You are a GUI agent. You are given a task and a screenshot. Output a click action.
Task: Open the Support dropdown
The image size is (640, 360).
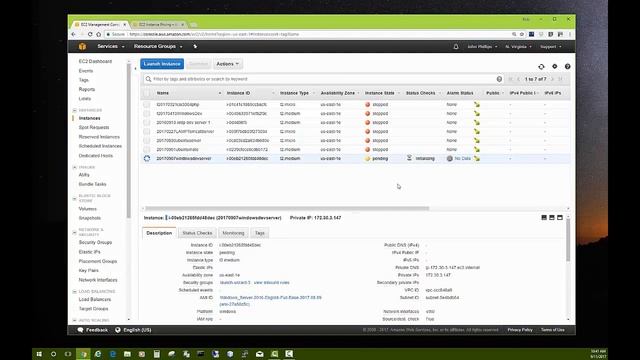[x=551, y=47]
